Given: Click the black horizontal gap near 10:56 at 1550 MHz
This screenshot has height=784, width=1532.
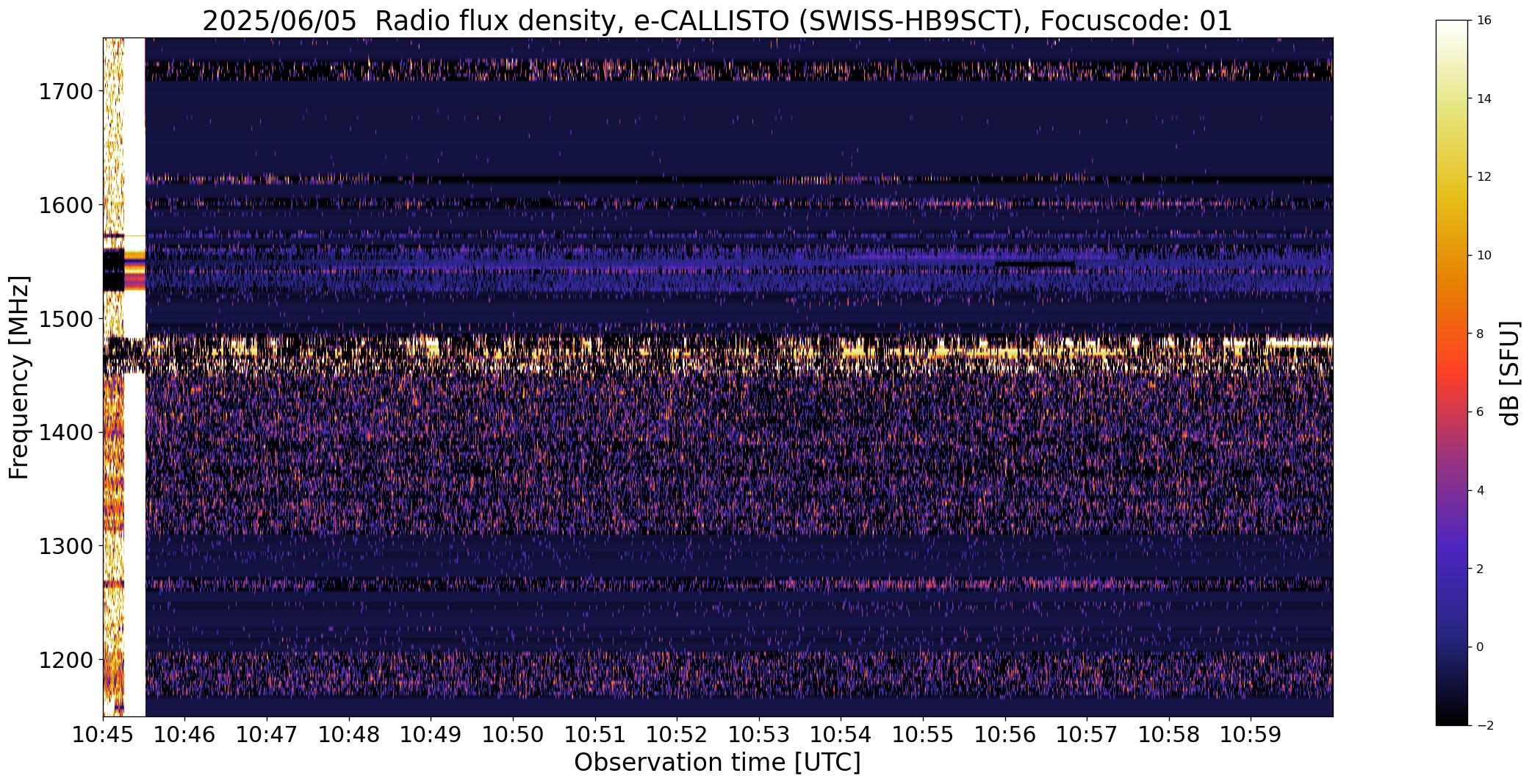Looking at the screenshot, I should pyautogui.click(x=1035, y=263).
